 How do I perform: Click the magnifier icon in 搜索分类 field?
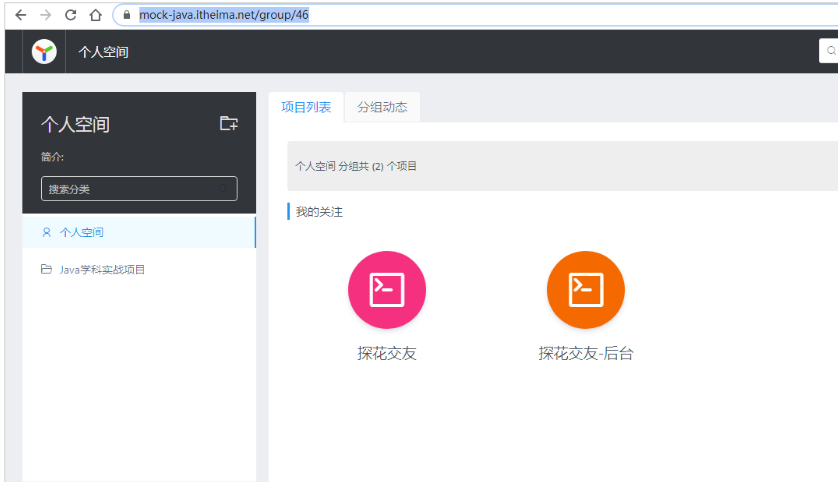pyautogui.click(x=223, y=189)
